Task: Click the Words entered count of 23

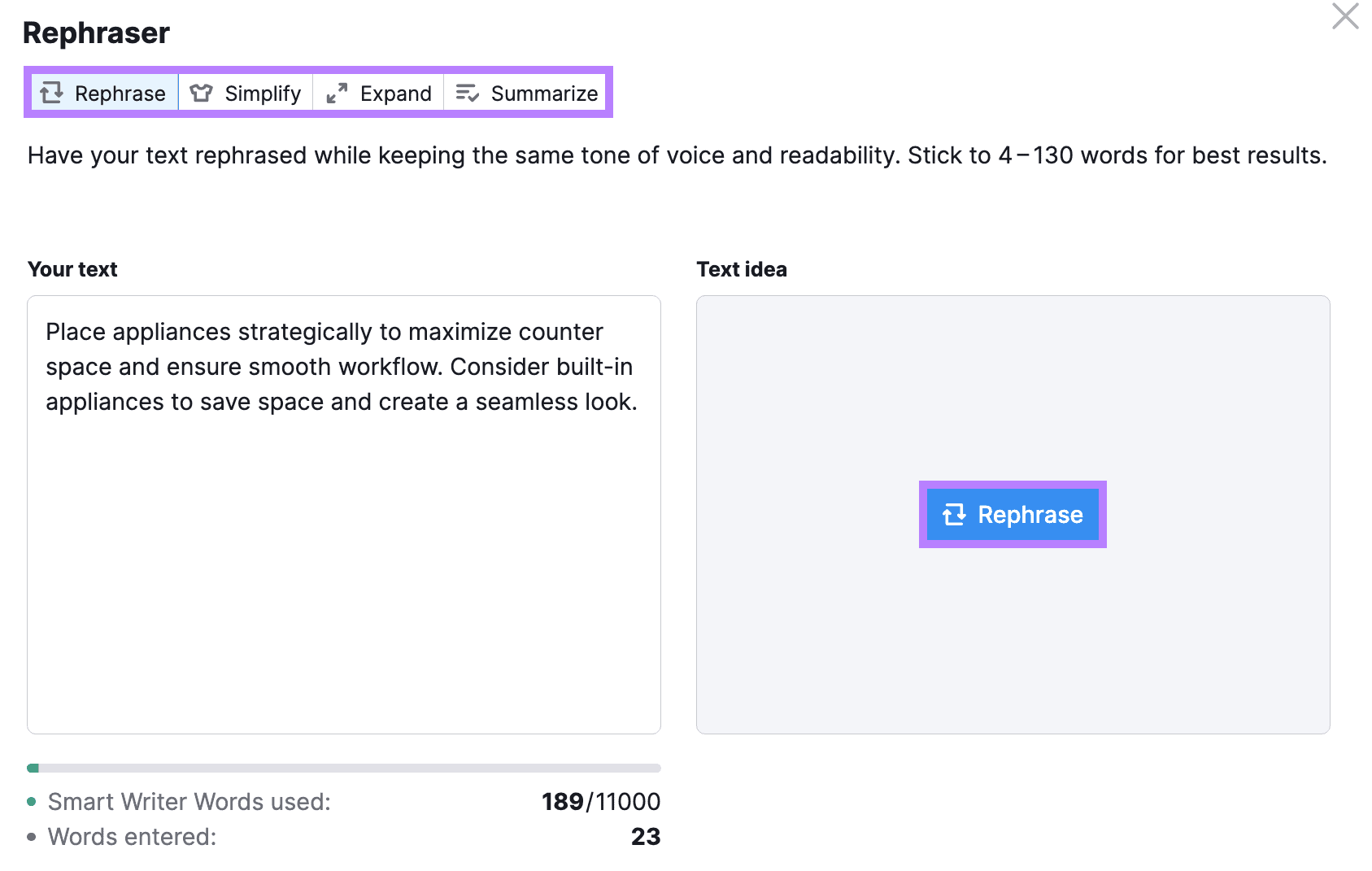Action: tap(645, 837)
